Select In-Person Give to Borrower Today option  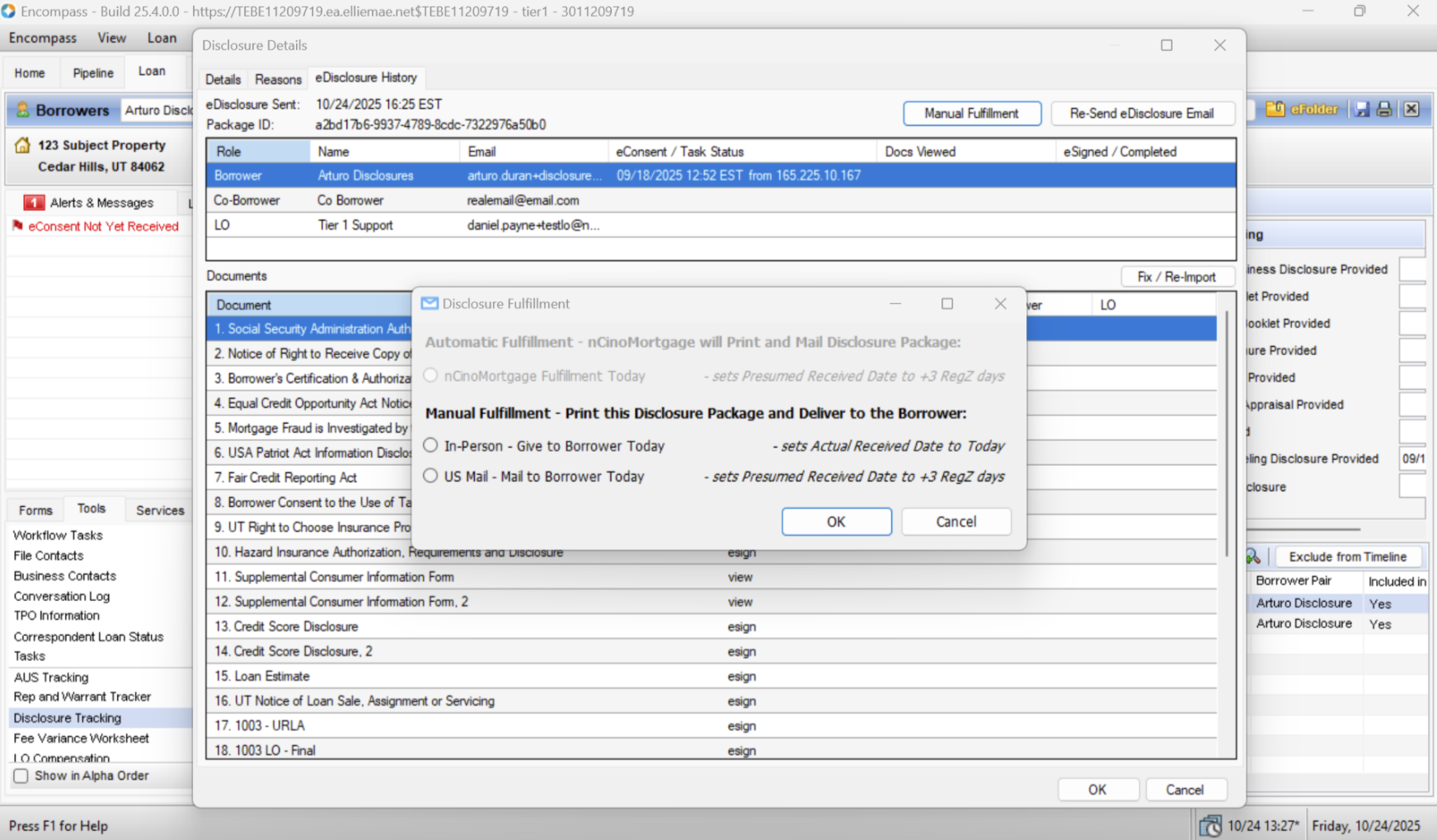pyautogui.click(x=430, y=445)
